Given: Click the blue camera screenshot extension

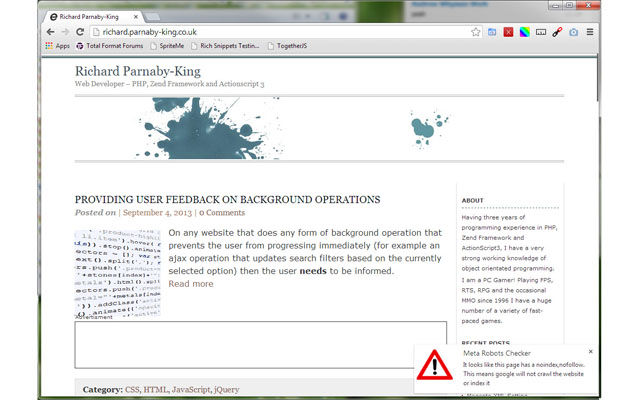Looking at the screenshot, I should pyautogui.click(x=573, y=32).
